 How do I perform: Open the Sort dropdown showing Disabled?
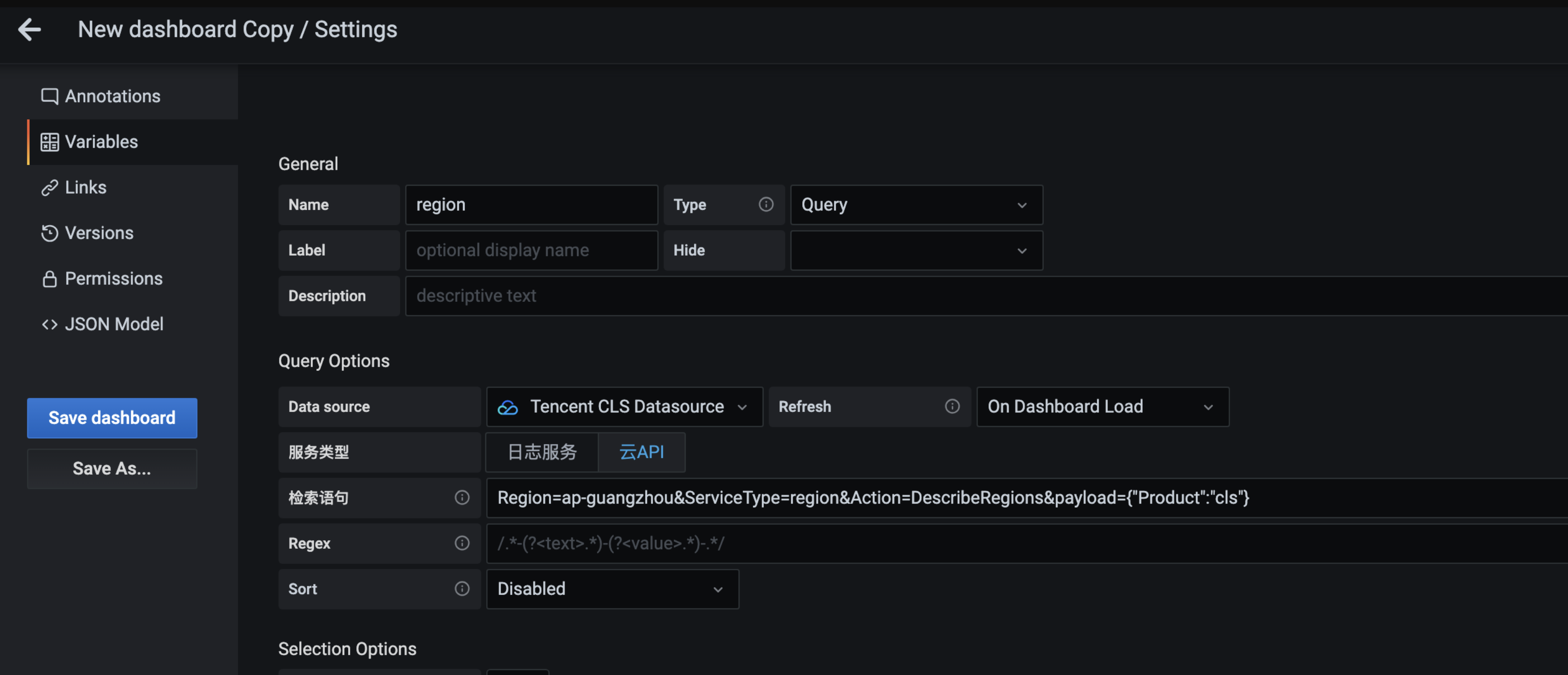[x=612, y=589]
